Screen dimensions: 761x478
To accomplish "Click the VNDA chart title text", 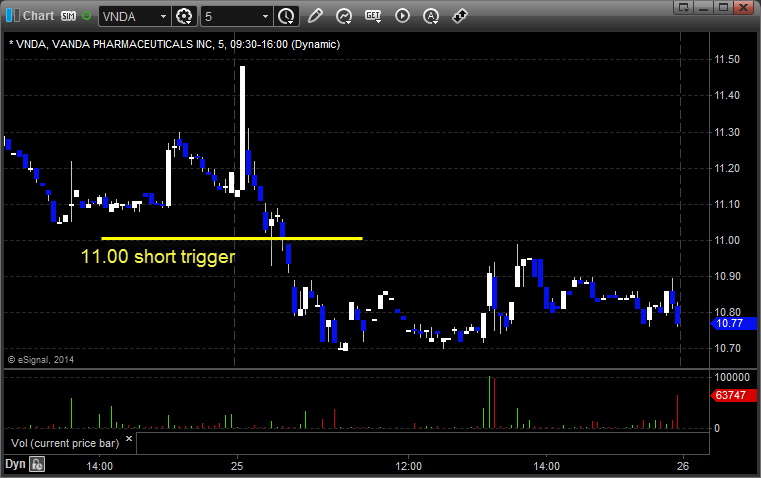I will 175,44.
